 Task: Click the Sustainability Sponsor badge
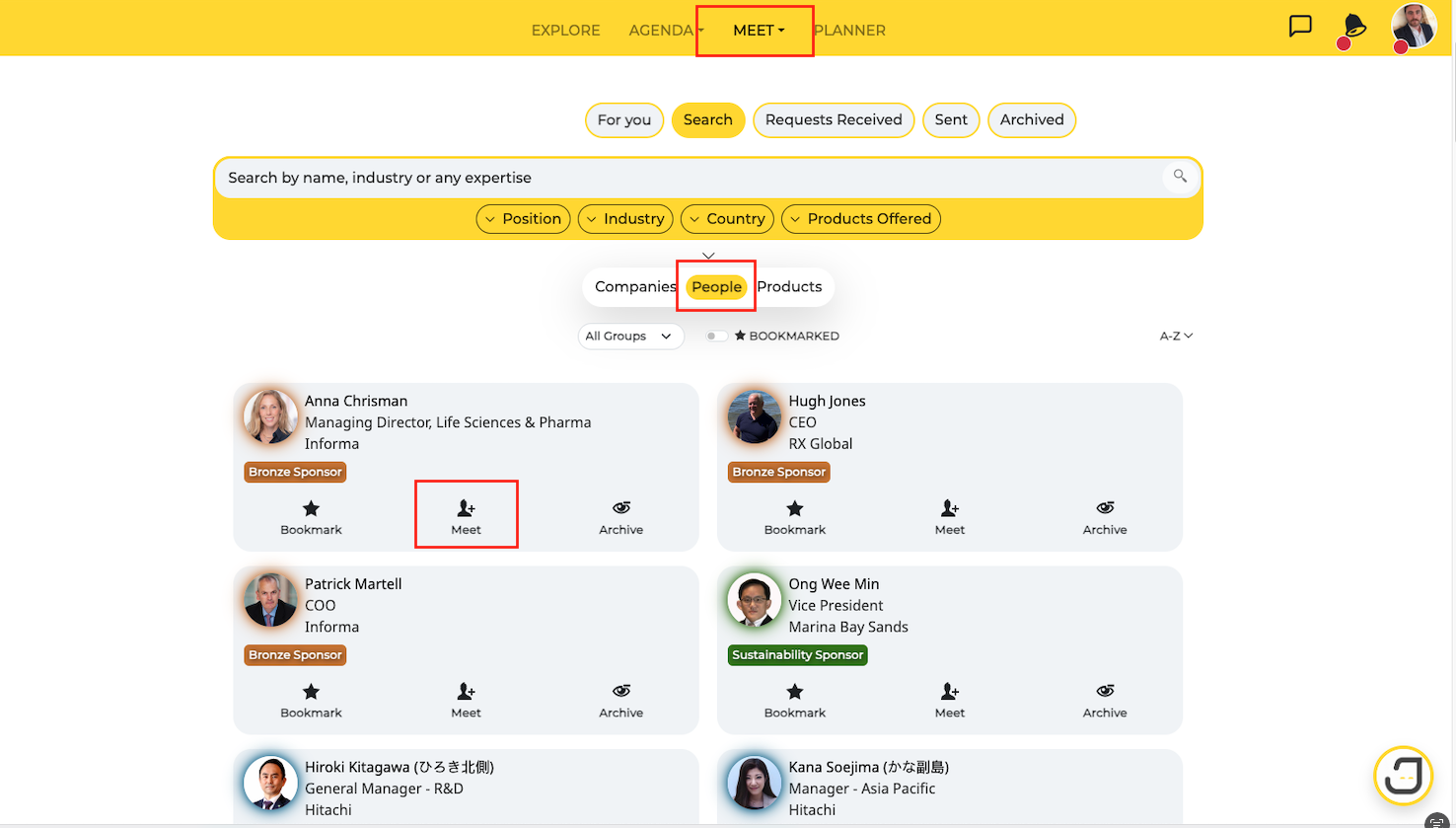798,655
